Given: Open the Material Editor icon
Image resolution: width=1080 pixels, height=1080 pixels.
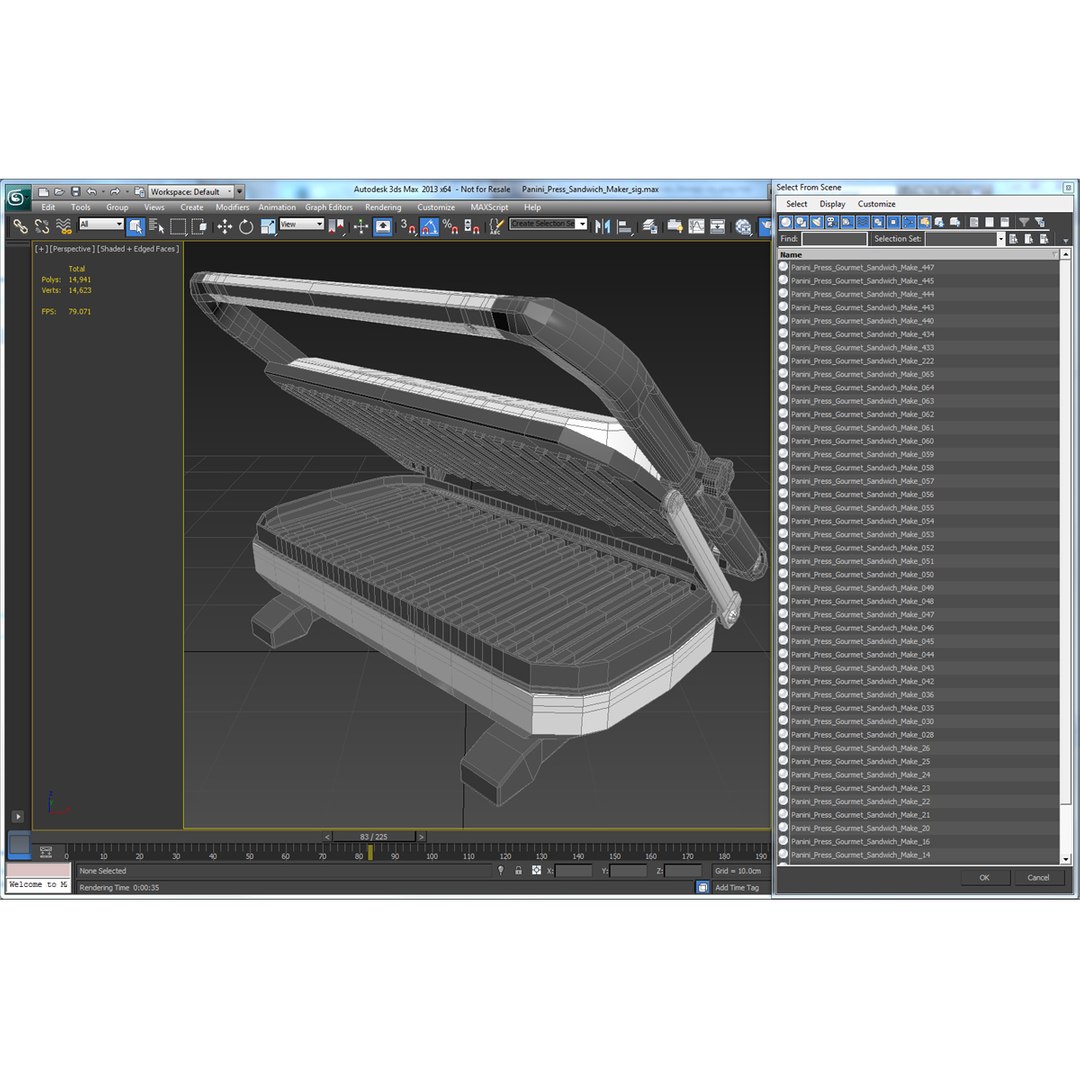Looking at the screenshot, I should (x=742, y=226).
